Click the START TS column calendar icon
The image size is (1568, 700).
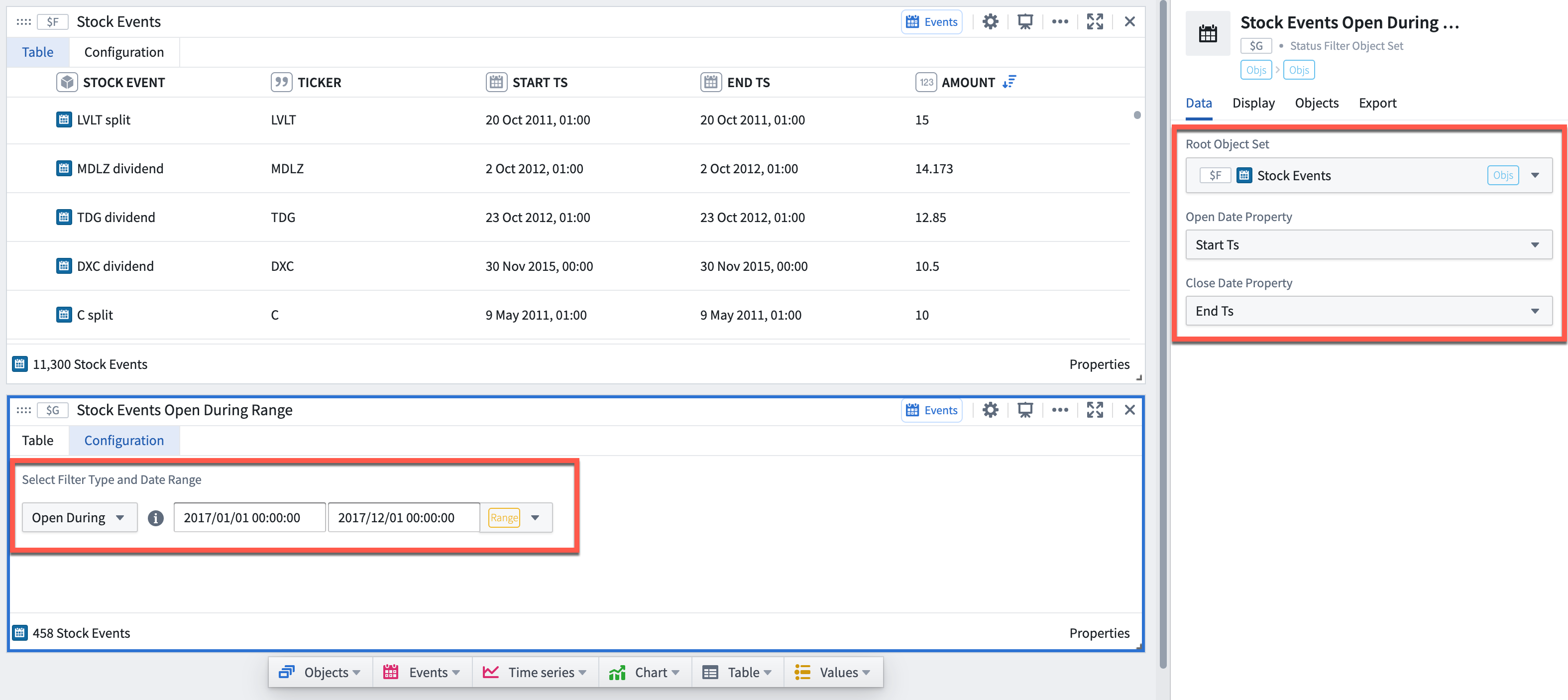pyautogui.click(x=496, y=82)
